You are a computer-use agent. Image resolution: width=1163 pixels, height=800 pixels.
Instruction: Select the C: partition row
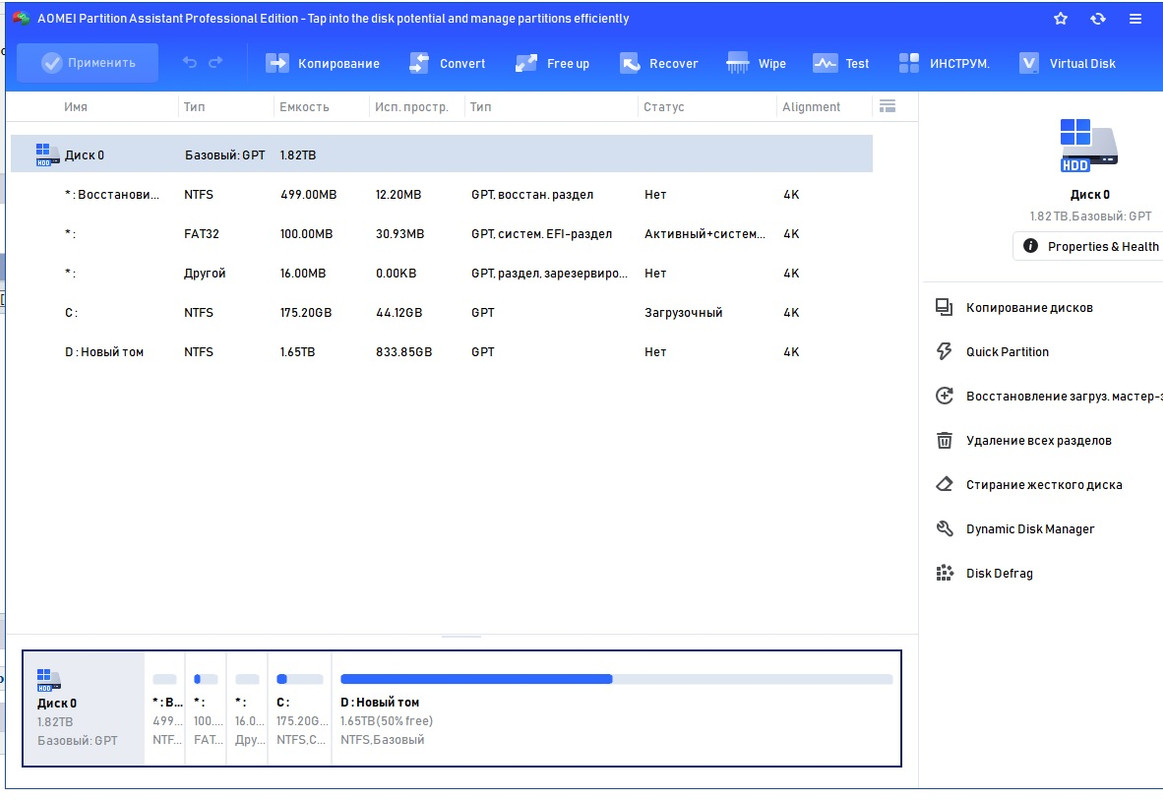tap(441, 312)
